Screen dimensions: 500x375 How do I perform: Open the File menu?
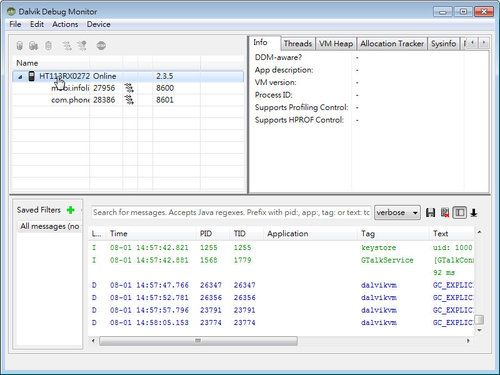coord(15,24)
